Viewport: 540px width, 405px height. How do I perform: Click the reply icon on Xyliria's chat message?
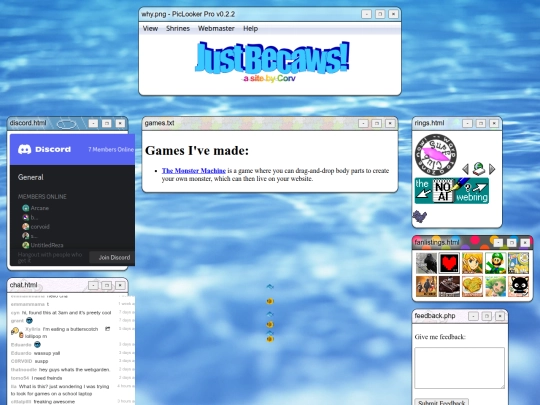[x=107, y=329]
